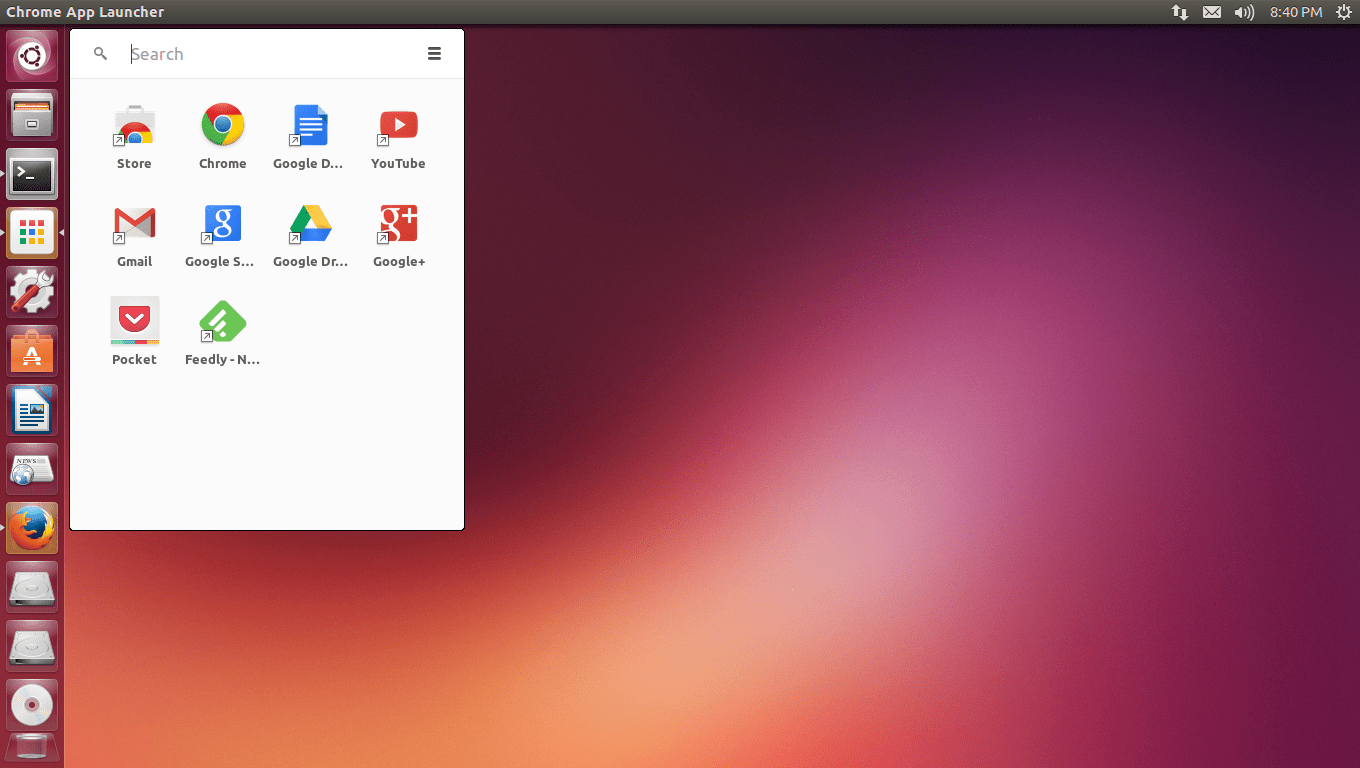Viewport: 1360px width, 768px height.
Task: Open the first disk drive icon
Action: pyautogui.click(x=32, y=587)
